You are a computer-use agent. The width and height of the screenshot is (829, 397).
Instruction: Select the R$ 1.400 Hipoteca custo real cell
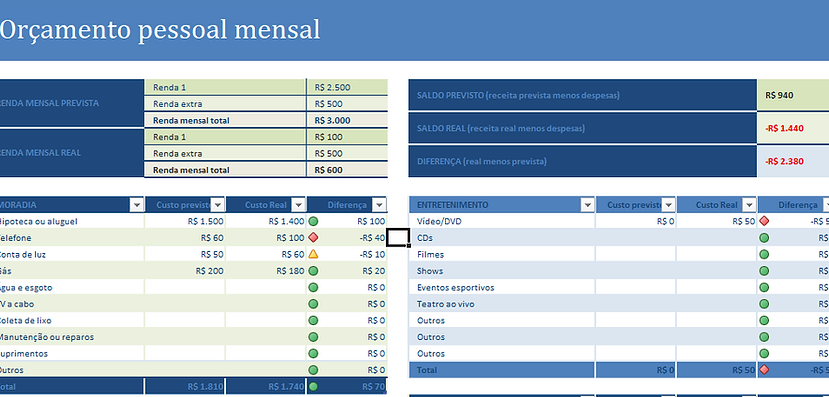266,221
